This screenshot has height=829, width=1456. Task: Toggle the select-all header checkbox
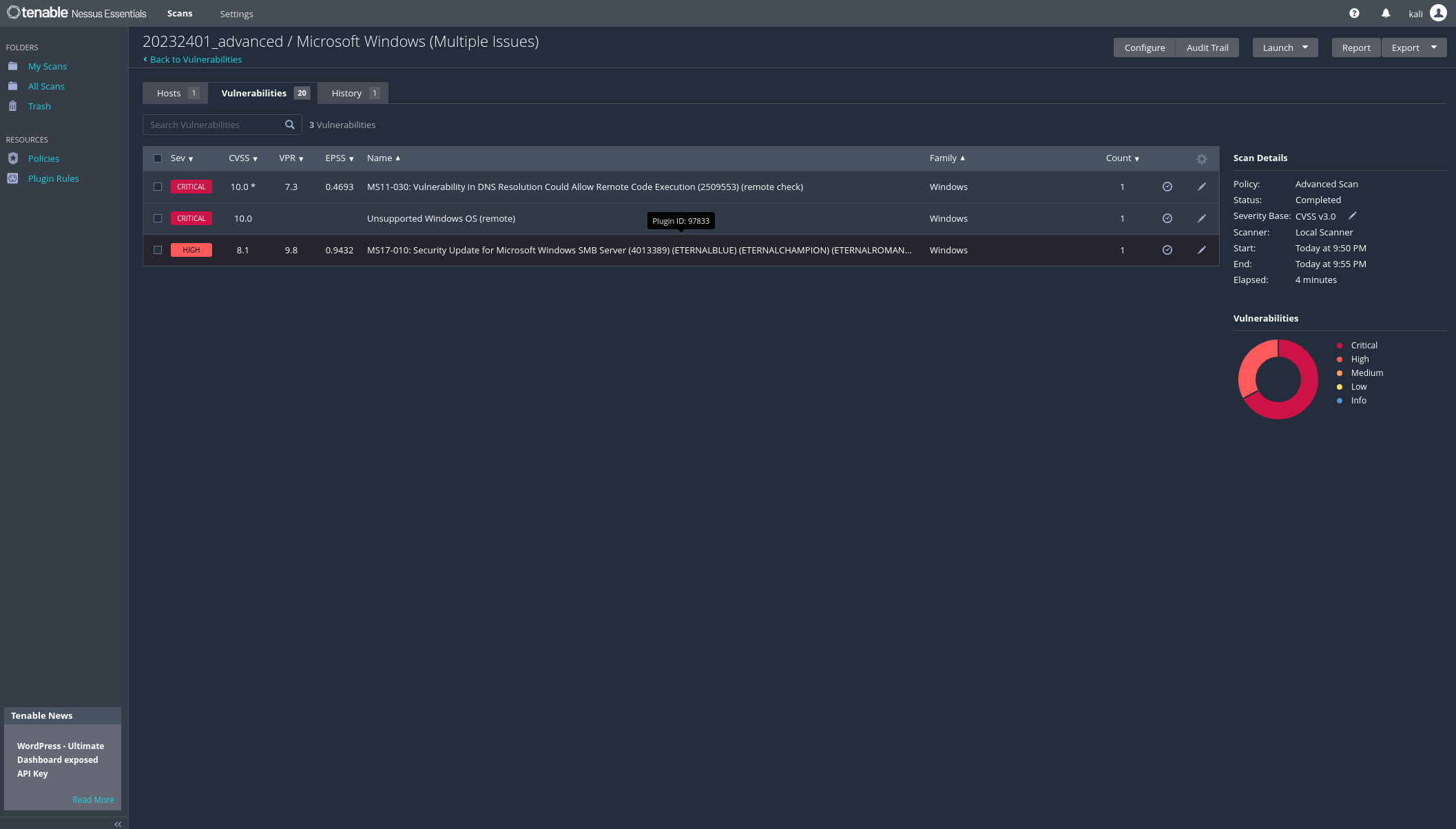158,158
